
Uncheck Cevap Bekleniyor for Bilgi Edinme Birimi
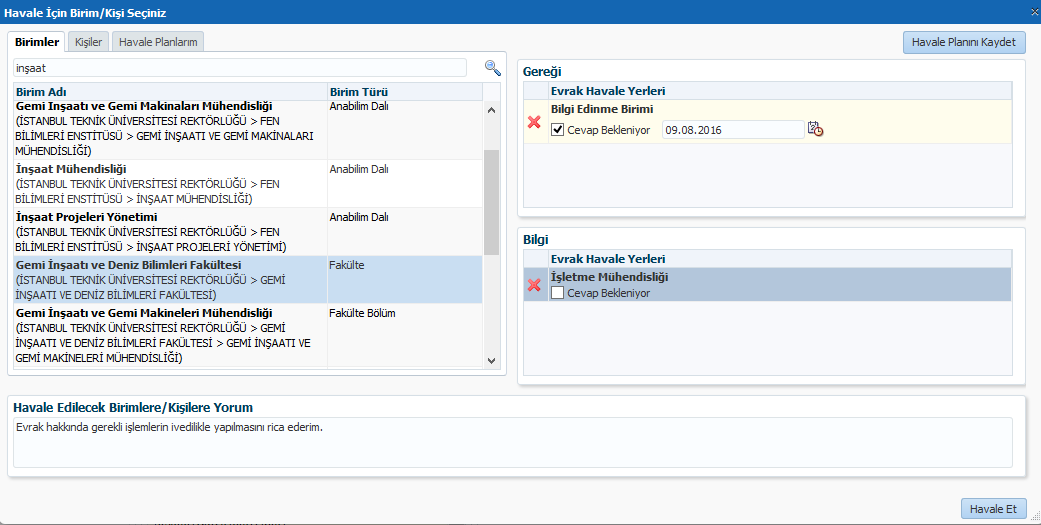tap(558, 130)
